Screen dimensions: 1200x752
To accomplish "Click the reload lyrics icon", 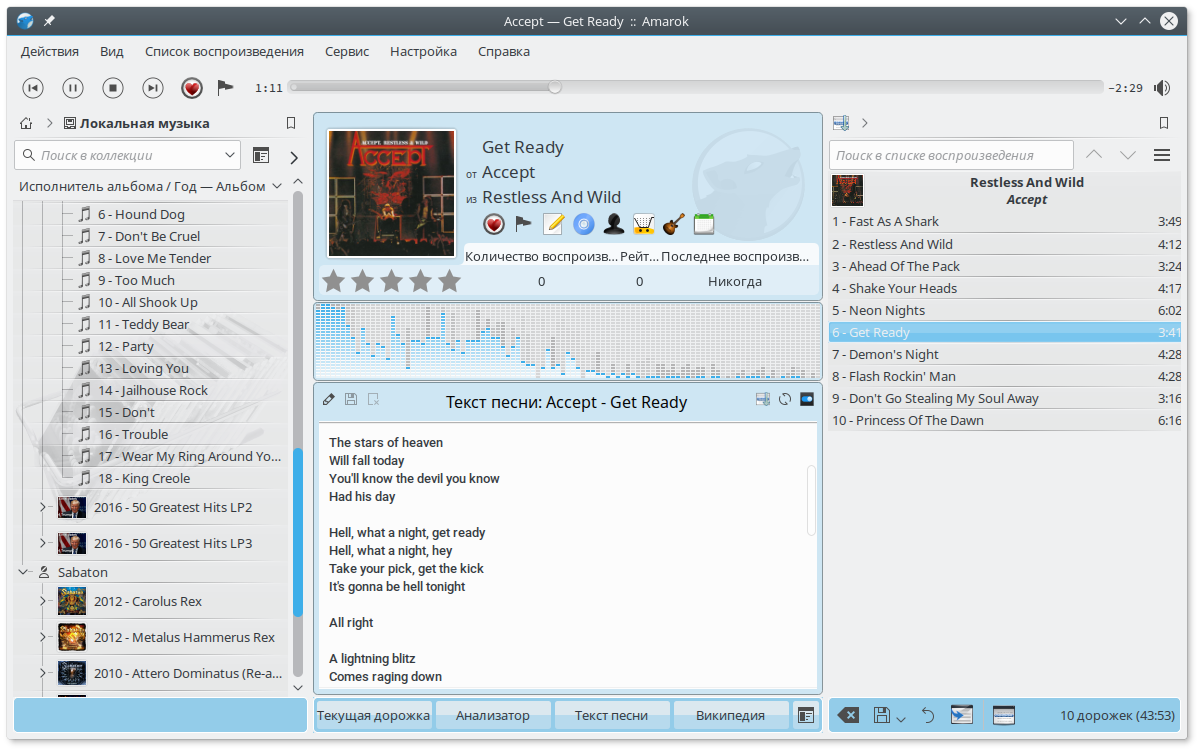I will [x=785, y=400].
